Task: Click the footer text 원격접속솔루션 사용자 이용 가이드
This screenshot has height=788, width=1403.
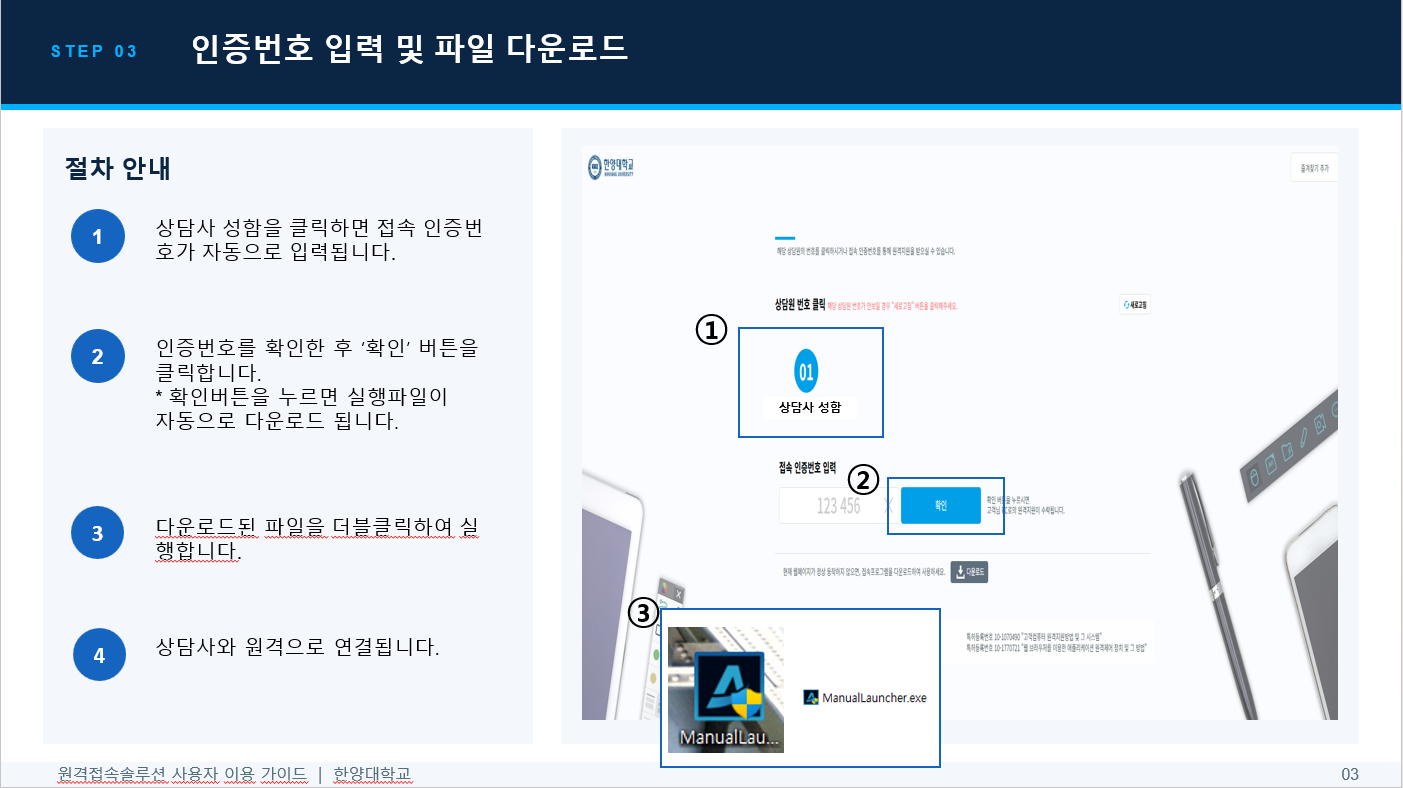Action: [182, 774]
